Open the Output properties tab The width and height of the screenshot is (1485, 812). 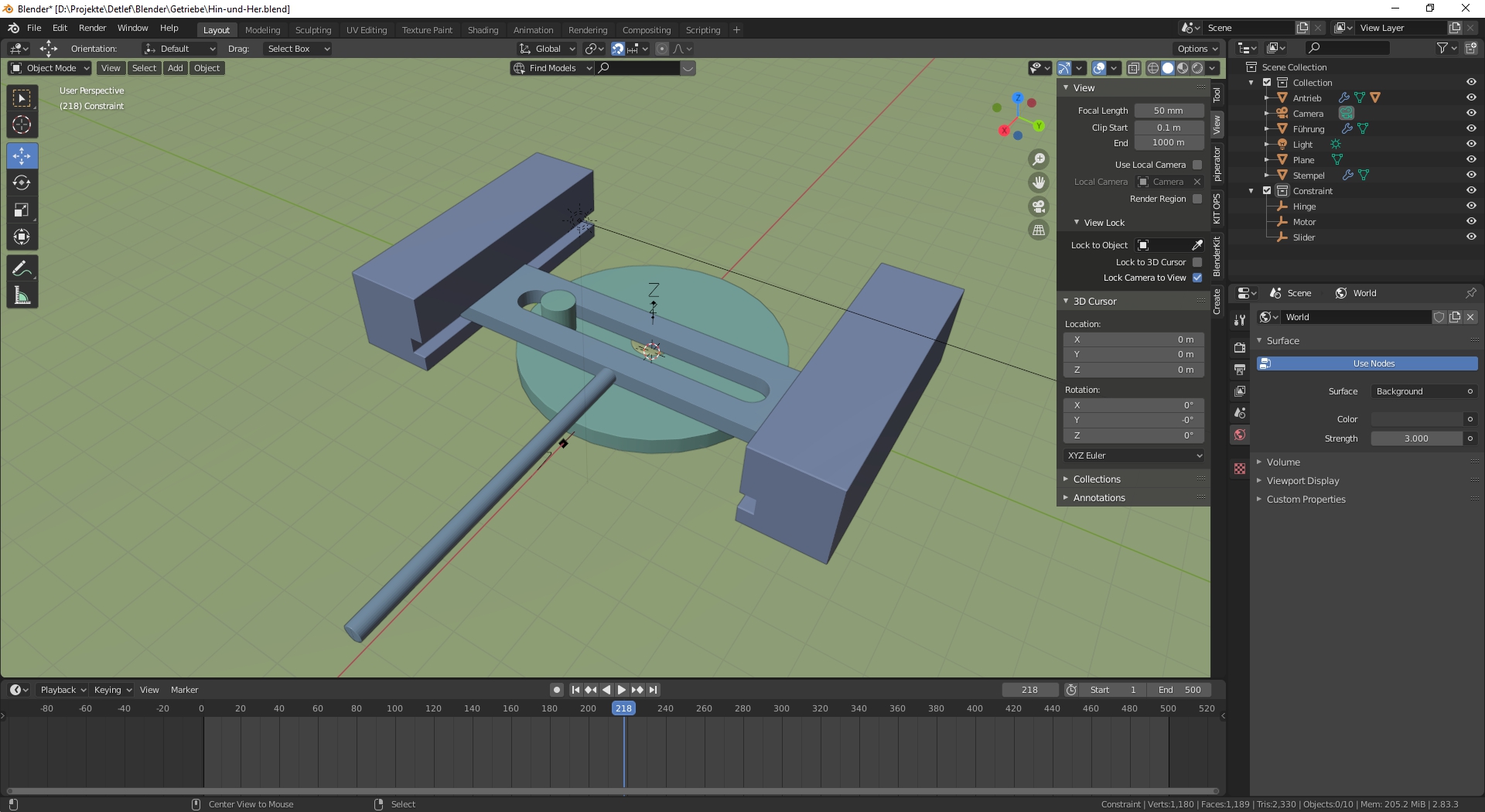click(1240, 370)
